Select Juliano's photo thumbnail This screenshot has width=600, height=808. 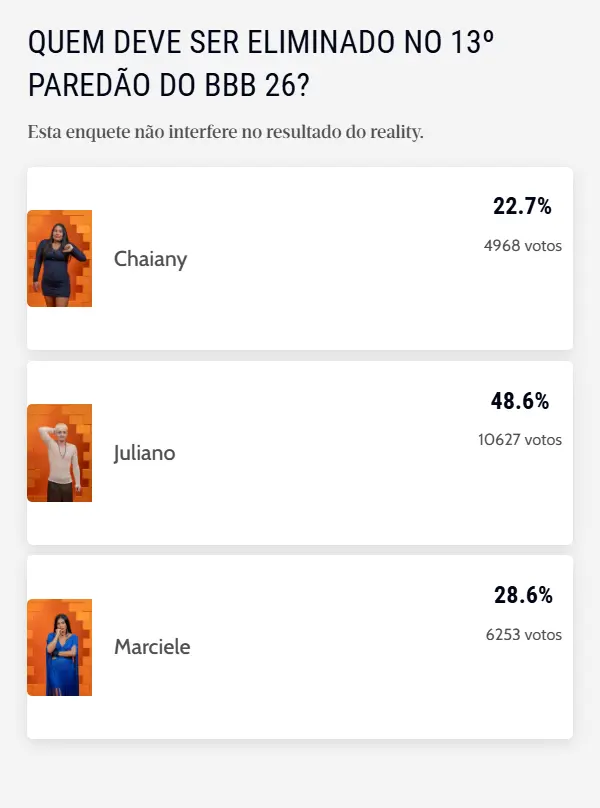coord(59,452)
